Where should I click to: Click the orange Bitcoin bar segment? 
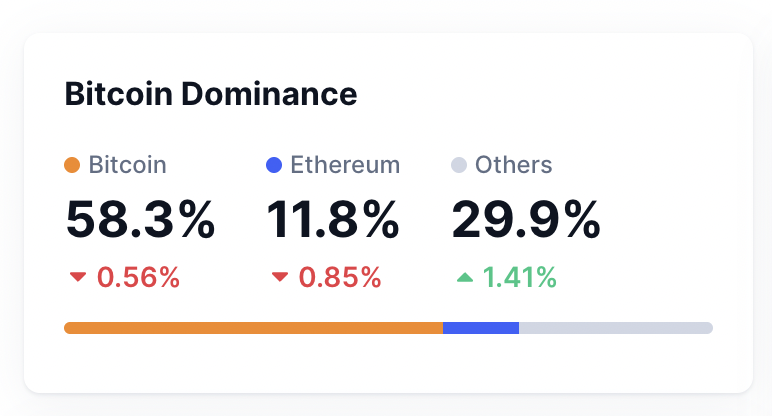(253, 328)
